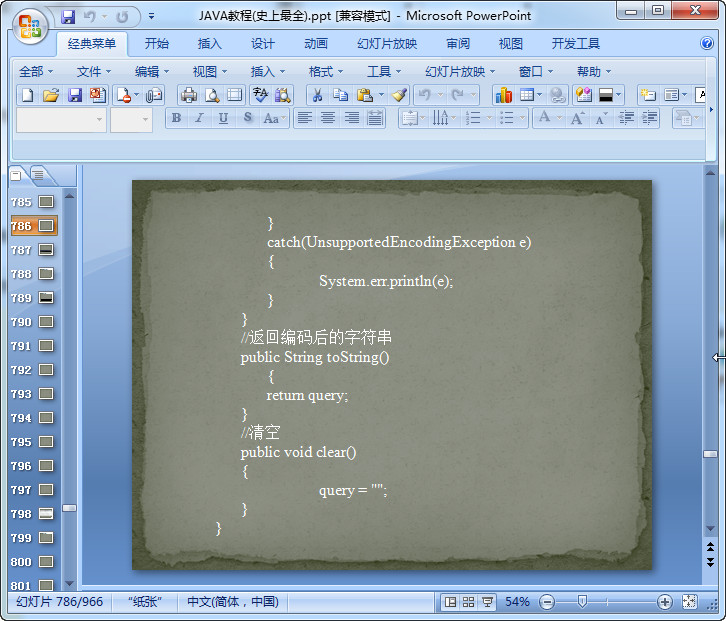Click the “纸张” theme status entry
Image resolution: width=726 pixels, height=621 pixels.
[144, 602]
